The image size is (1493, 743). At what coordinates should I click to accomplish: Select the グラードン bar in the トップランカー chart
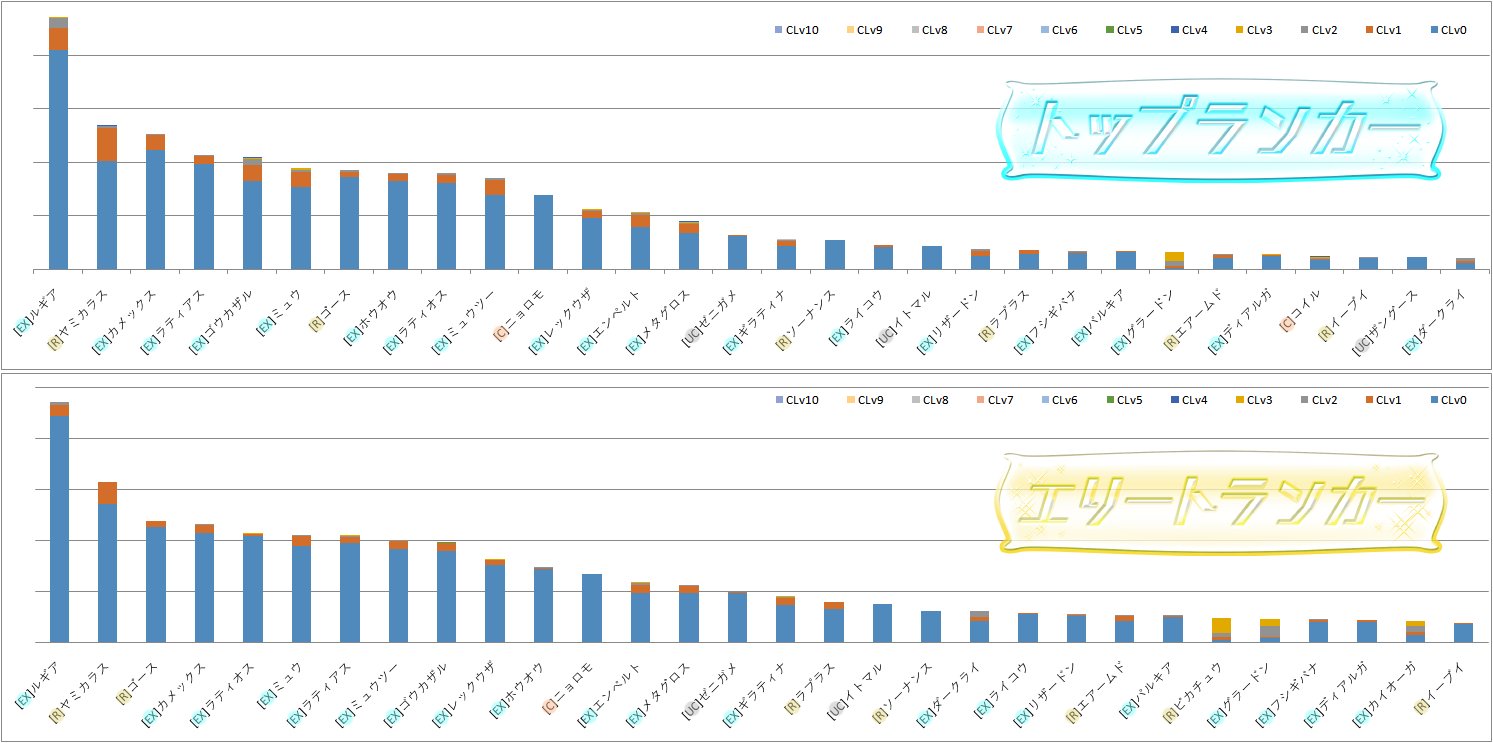[1175, 261]
